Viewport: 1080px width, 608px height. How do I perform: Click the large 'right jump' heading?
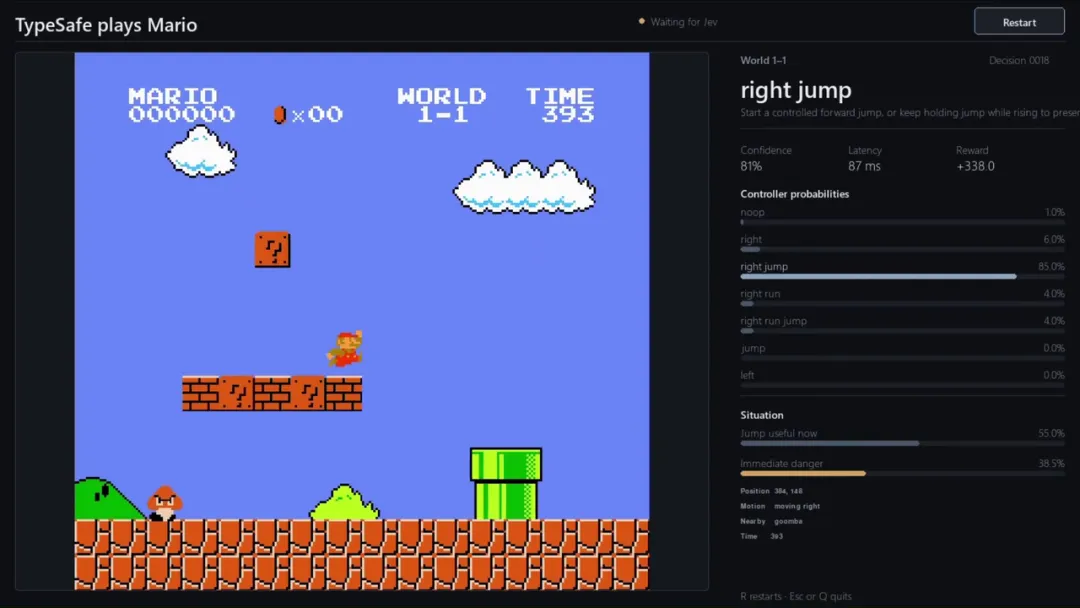click(796, 90)
